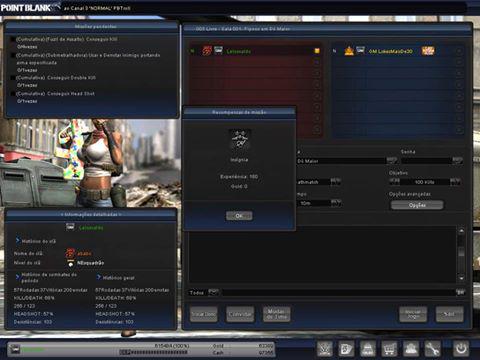Toggle the third slot circle in red team
480x360 pixels.
[x=317, y=74]
